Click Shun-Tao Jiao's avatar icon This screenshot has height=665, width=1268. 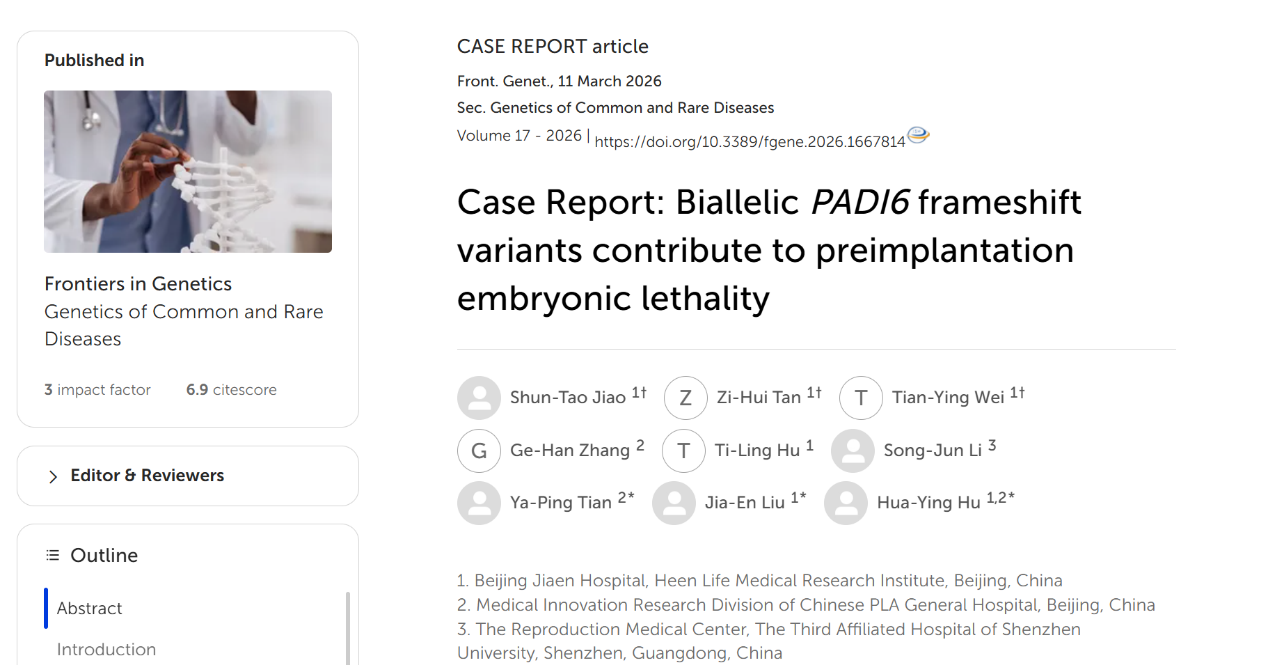pyautogui.click(x=479, y=398)
